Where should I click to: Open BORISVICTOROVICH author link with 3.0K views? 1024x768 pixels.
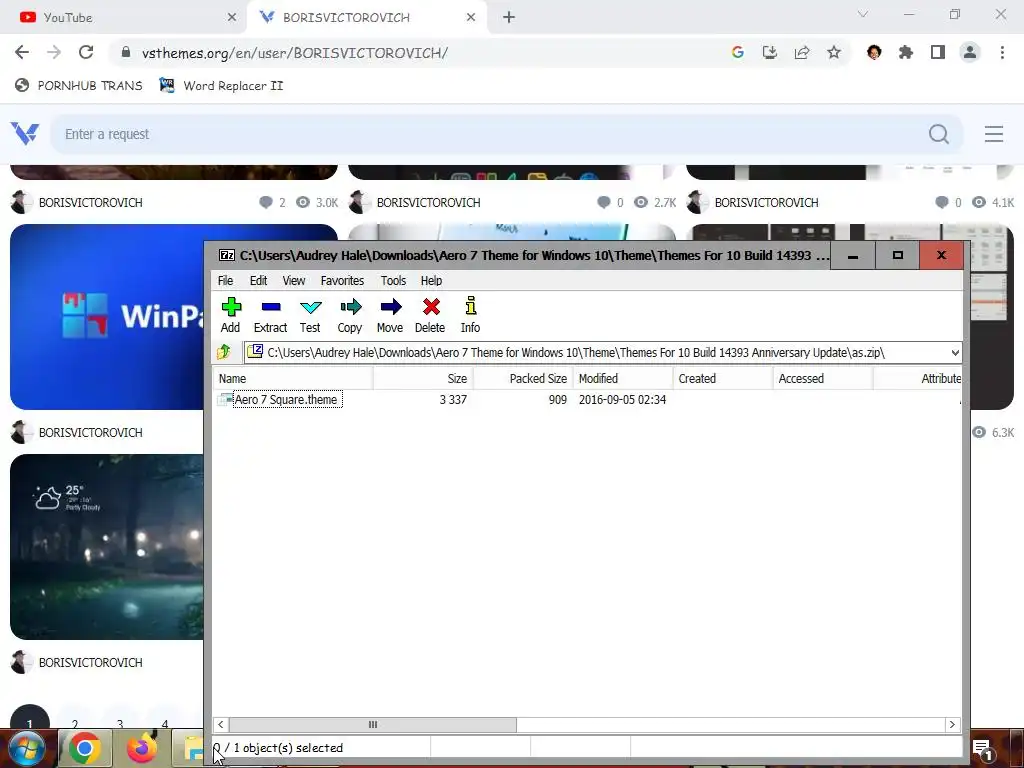pos(91,202)
